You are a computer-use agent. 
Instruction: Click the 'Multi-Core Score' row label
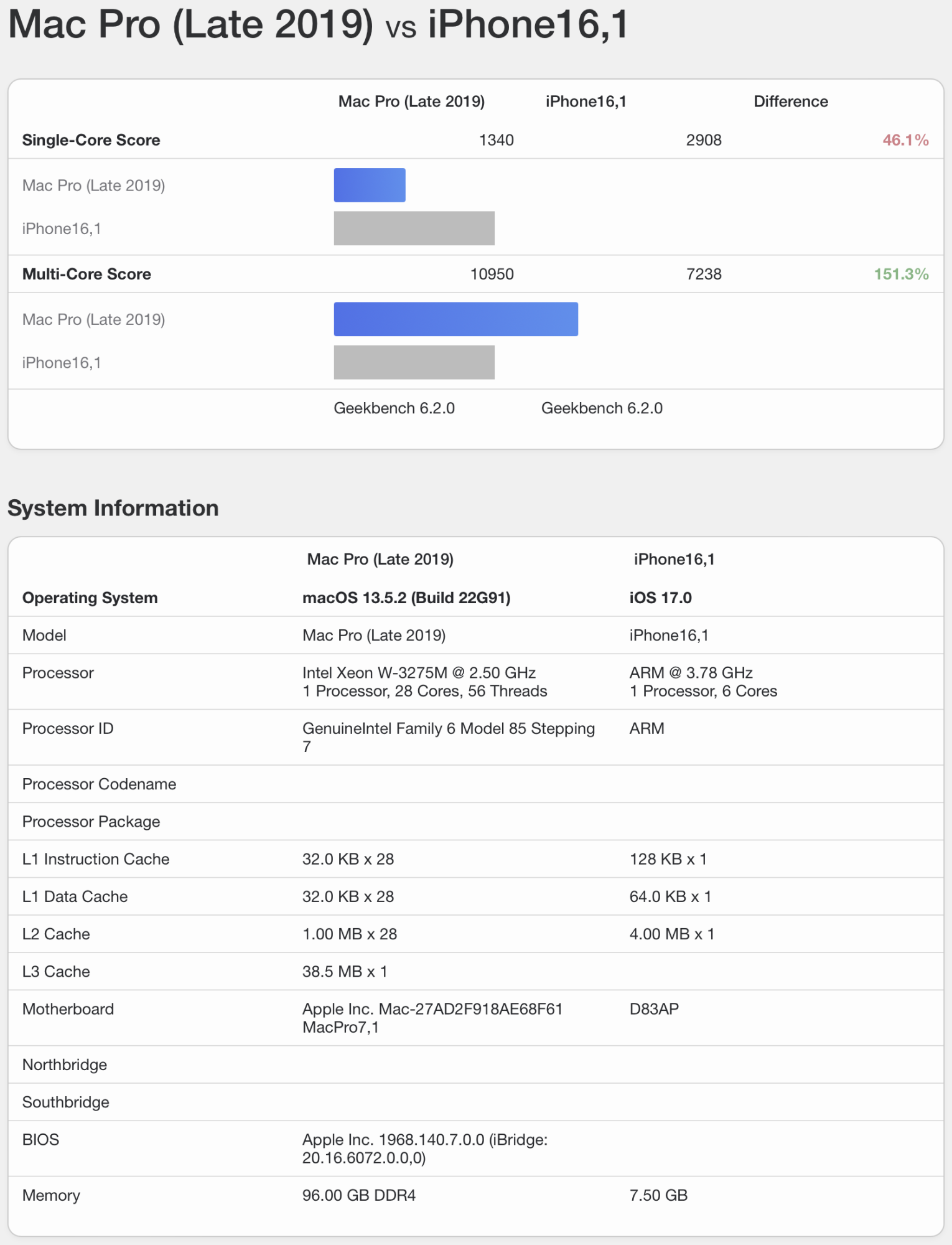point(87,274)
